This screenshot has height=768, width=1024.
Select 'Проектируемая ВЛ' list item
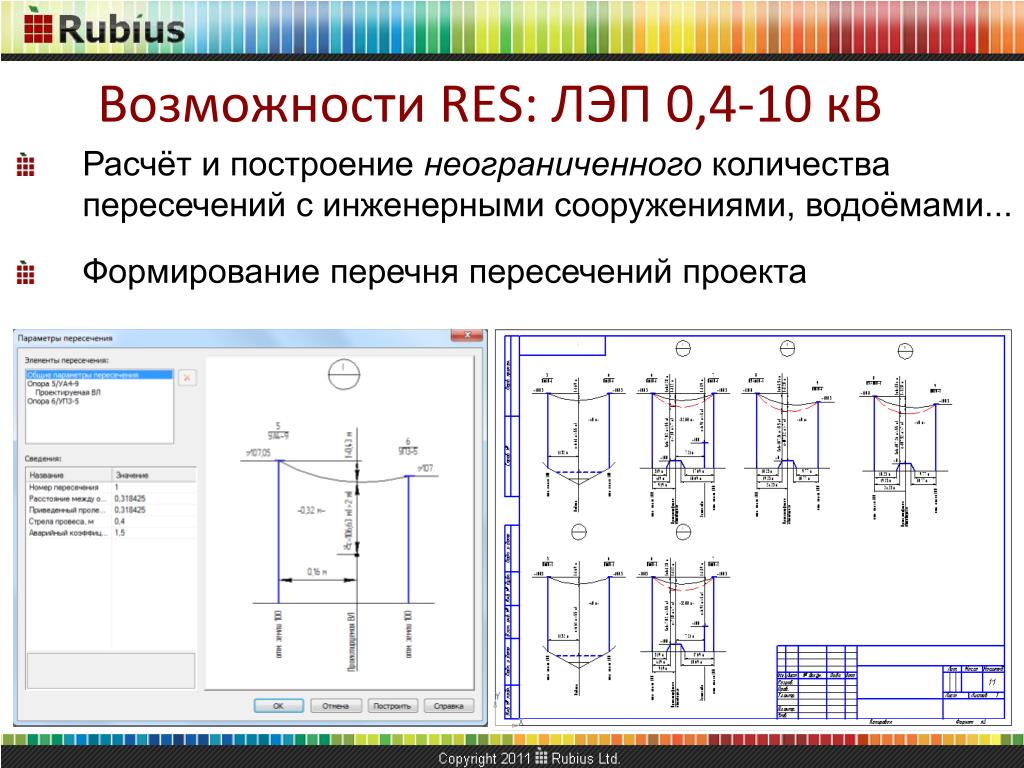pyautogui.click(x=68, y=392)
